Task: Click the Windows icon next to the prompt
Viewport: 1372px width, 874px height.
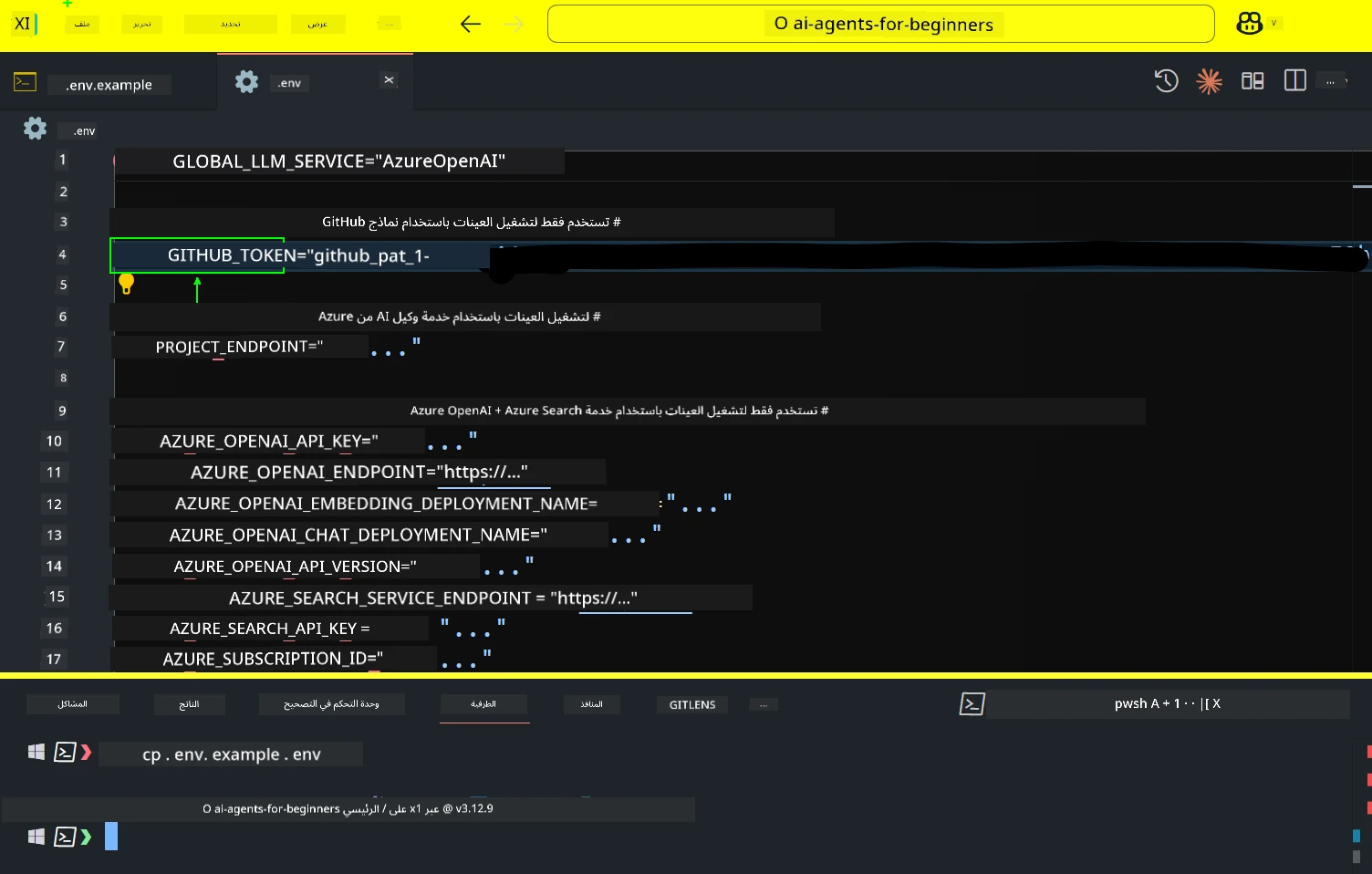Action: point(36,837)
